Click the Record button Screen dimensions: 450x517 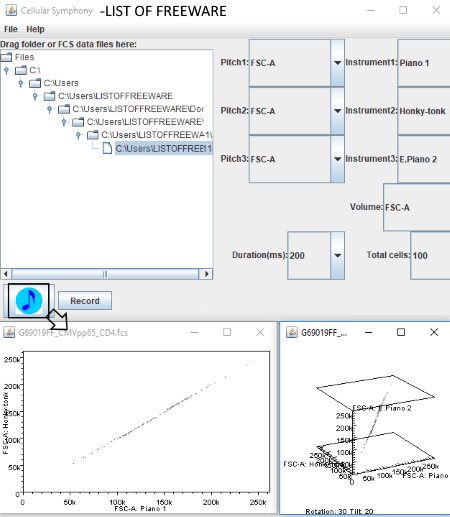85,301
